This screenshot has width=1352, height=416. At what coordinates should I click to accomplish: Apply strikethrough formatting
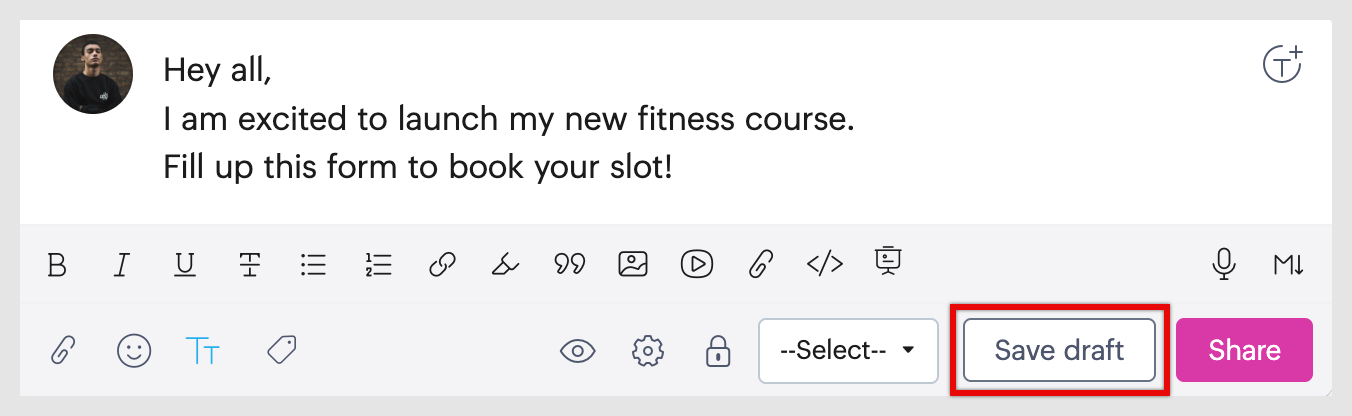(x=250, y=264)
